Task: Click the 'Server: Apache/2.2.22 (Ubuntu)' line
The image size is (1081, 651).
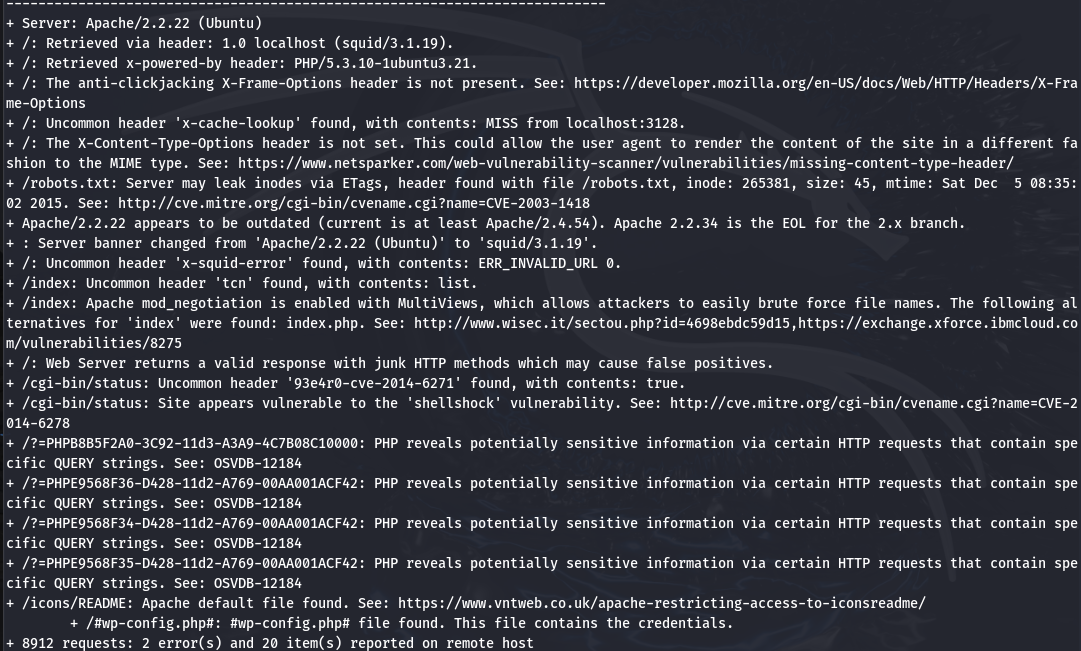Action: [134, 23]
